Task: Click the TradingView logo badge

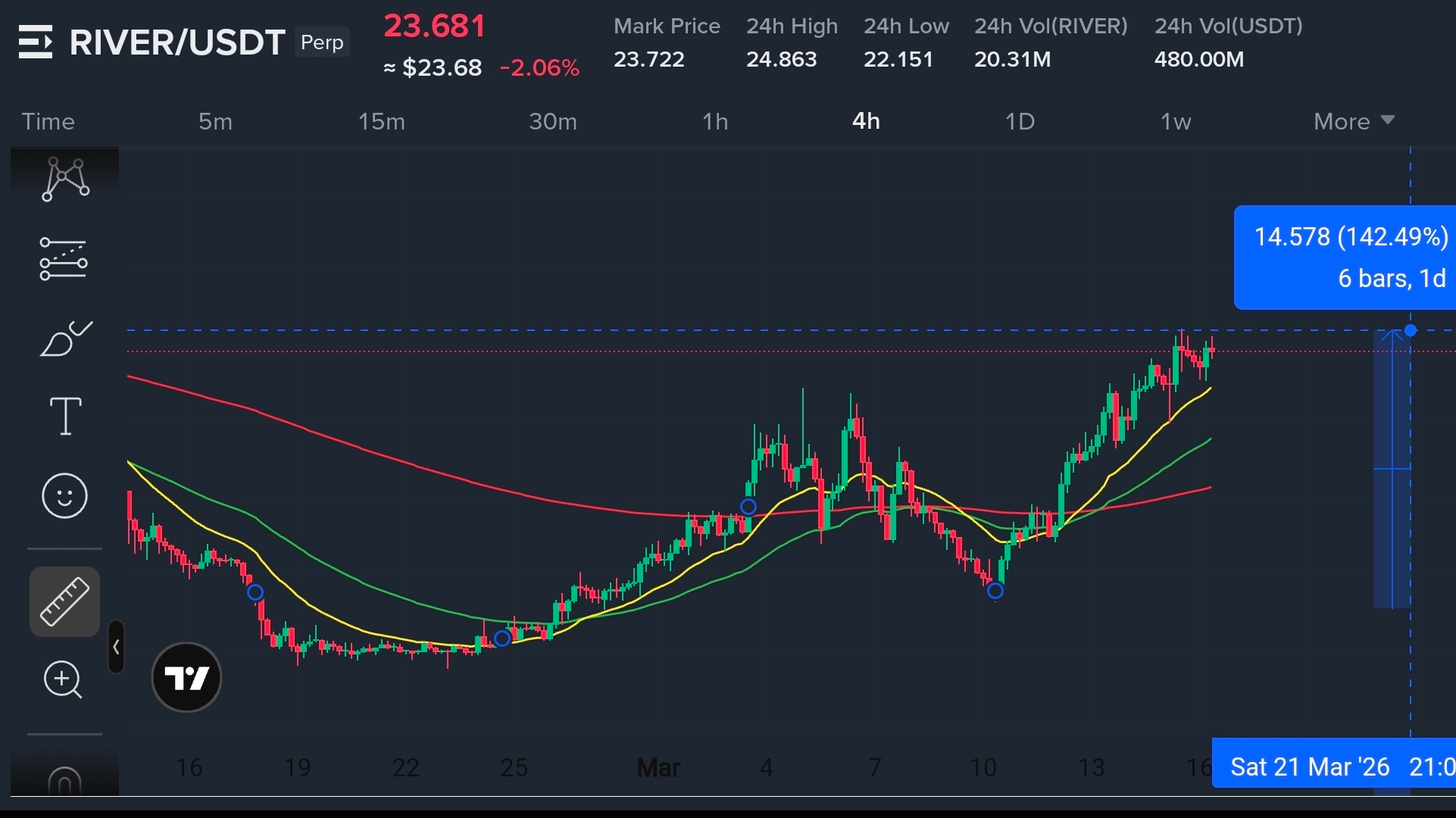Action: [186, 677]
